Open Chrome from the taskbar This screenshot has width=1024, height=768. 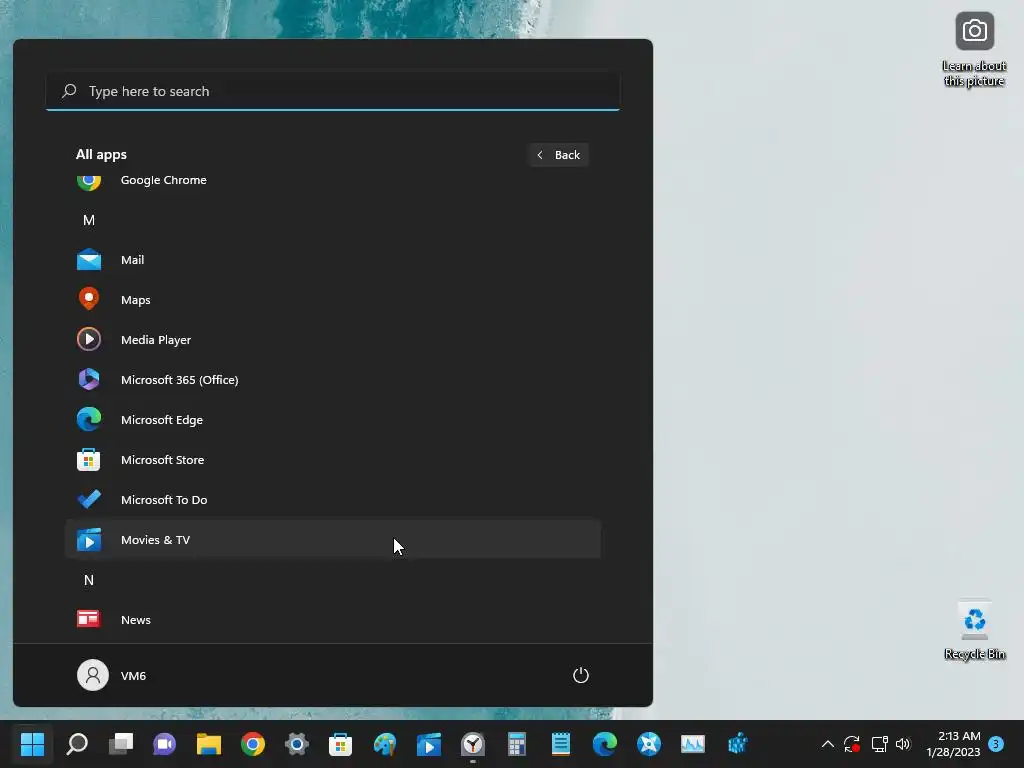[253, 744]
